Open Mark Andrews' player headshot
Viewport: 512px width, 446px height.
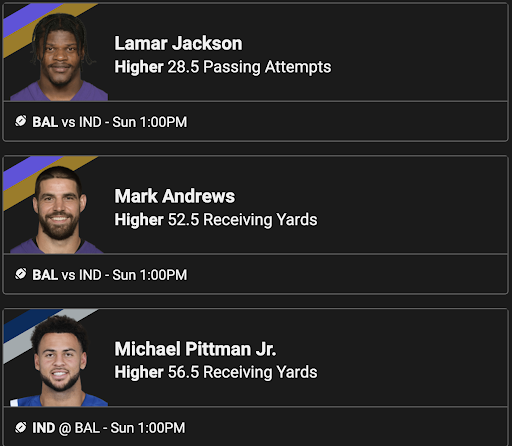[x=57, y=210]
